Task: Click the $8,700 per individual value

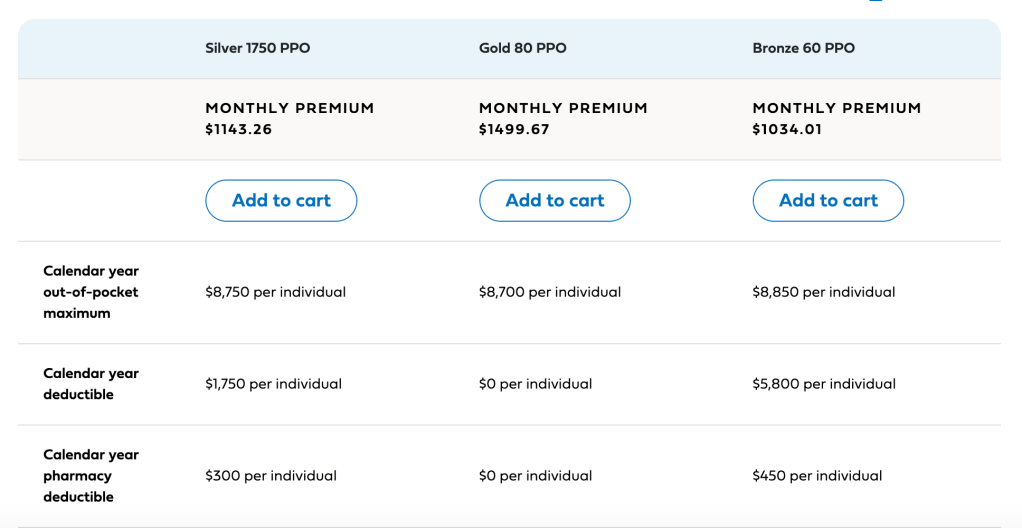Action: [550, 292]
